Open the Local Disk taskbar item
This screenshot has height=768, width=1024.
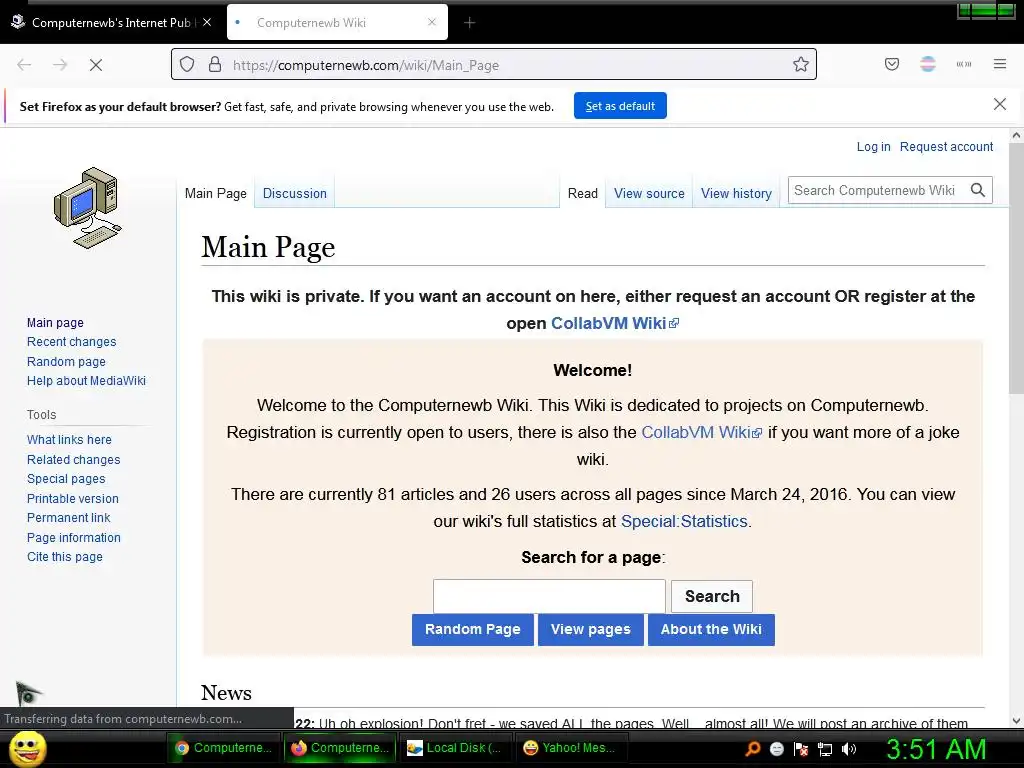(455, 748)
